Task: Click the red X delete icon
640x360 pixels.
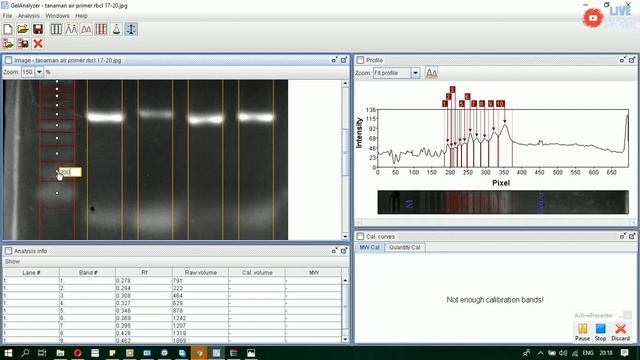Action: pos(38,43)
